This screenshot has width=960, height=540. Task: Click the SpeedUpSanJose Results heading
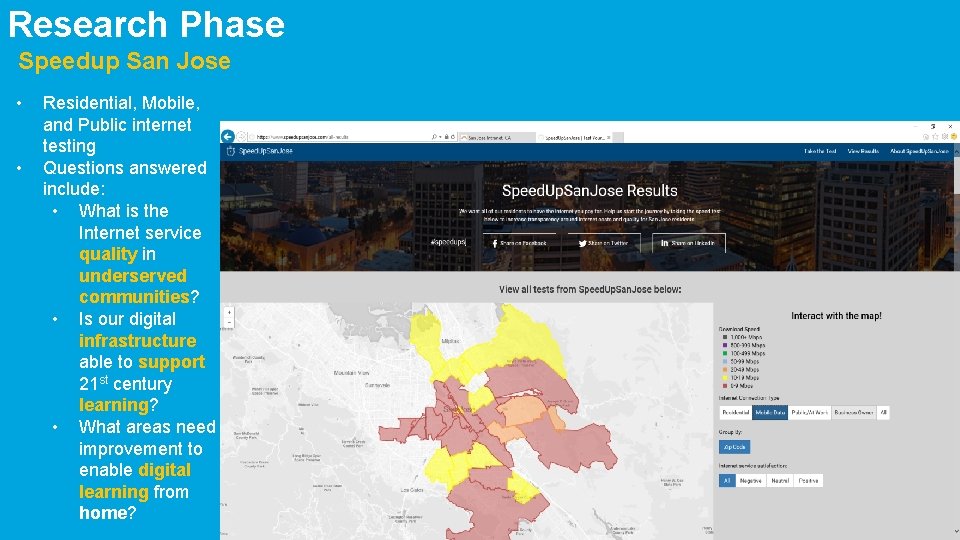click(590, 191)
